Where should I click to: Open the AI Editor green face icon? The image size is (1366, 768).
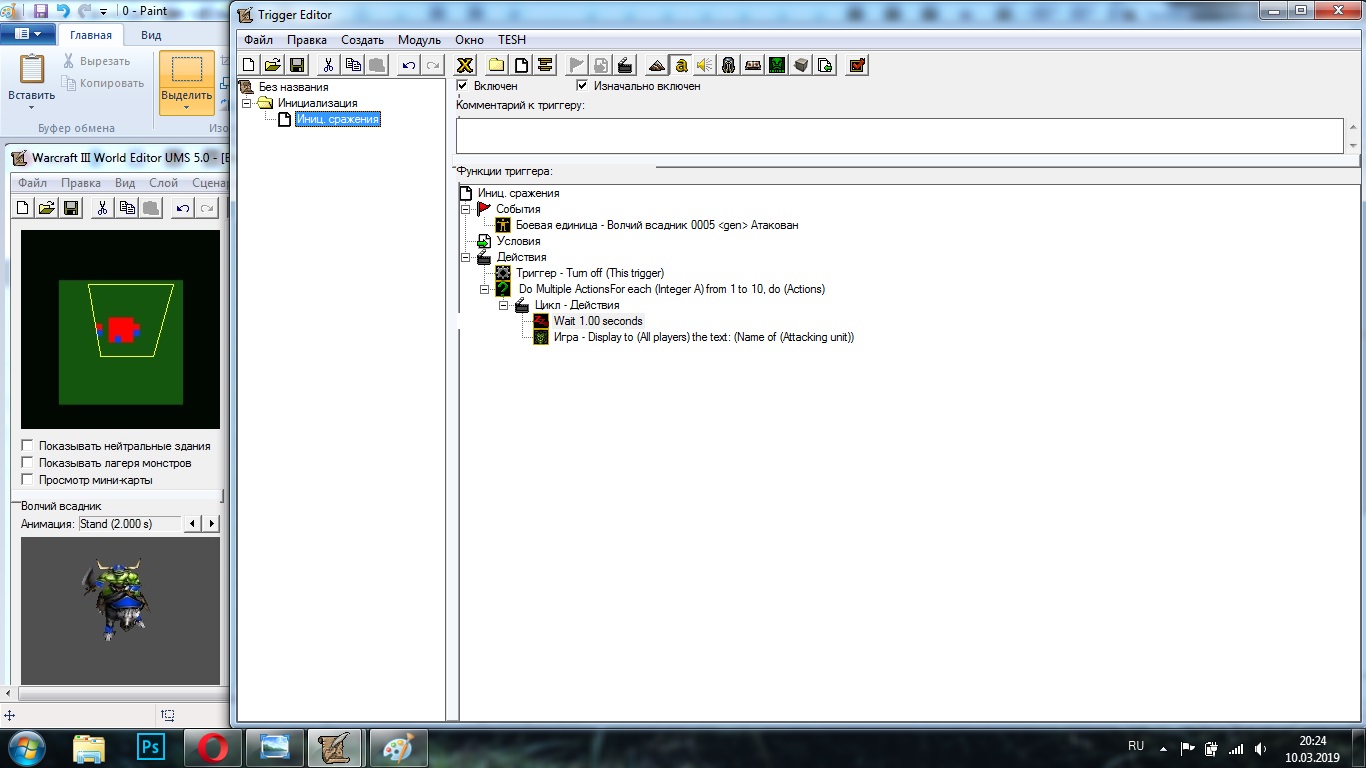point(777,65)
